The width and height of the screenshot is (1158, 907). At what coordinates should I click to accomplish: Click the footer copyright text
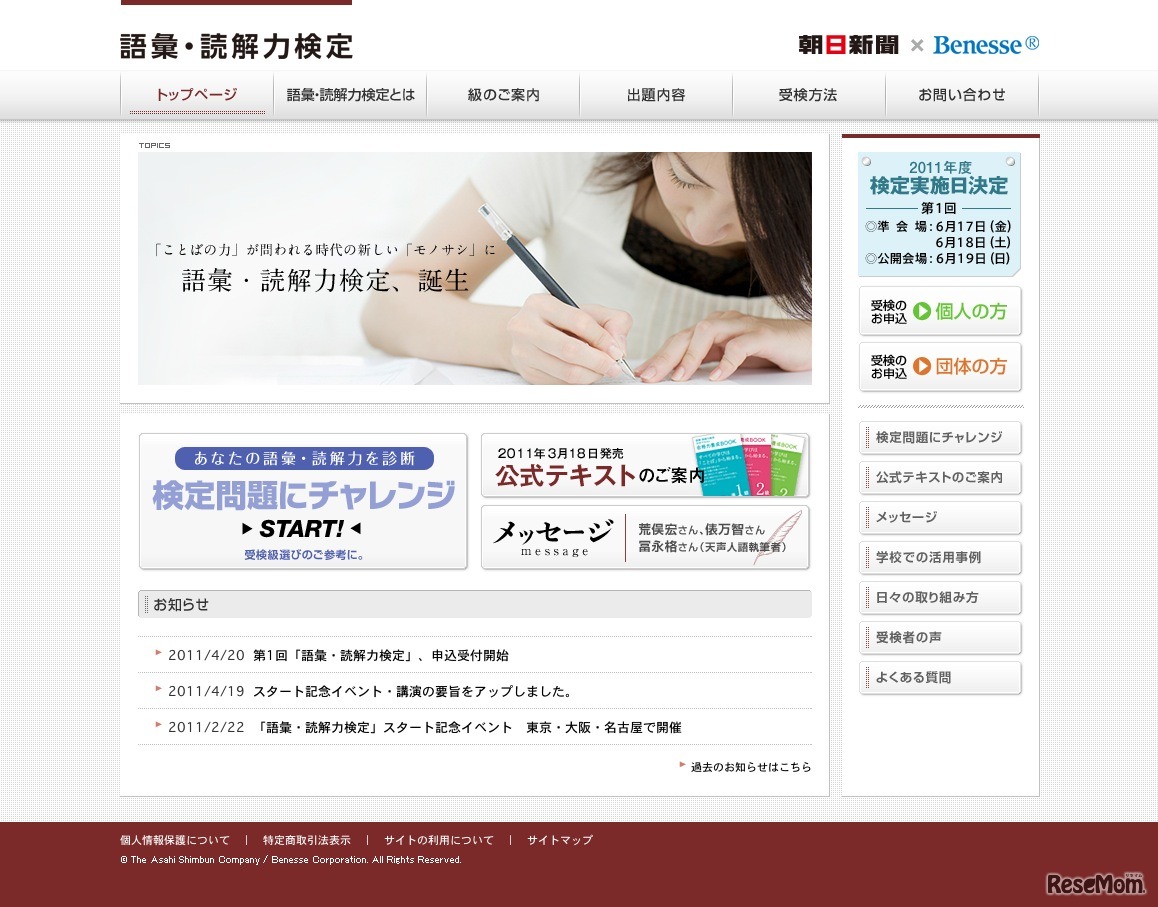click(x=291, y=860)
